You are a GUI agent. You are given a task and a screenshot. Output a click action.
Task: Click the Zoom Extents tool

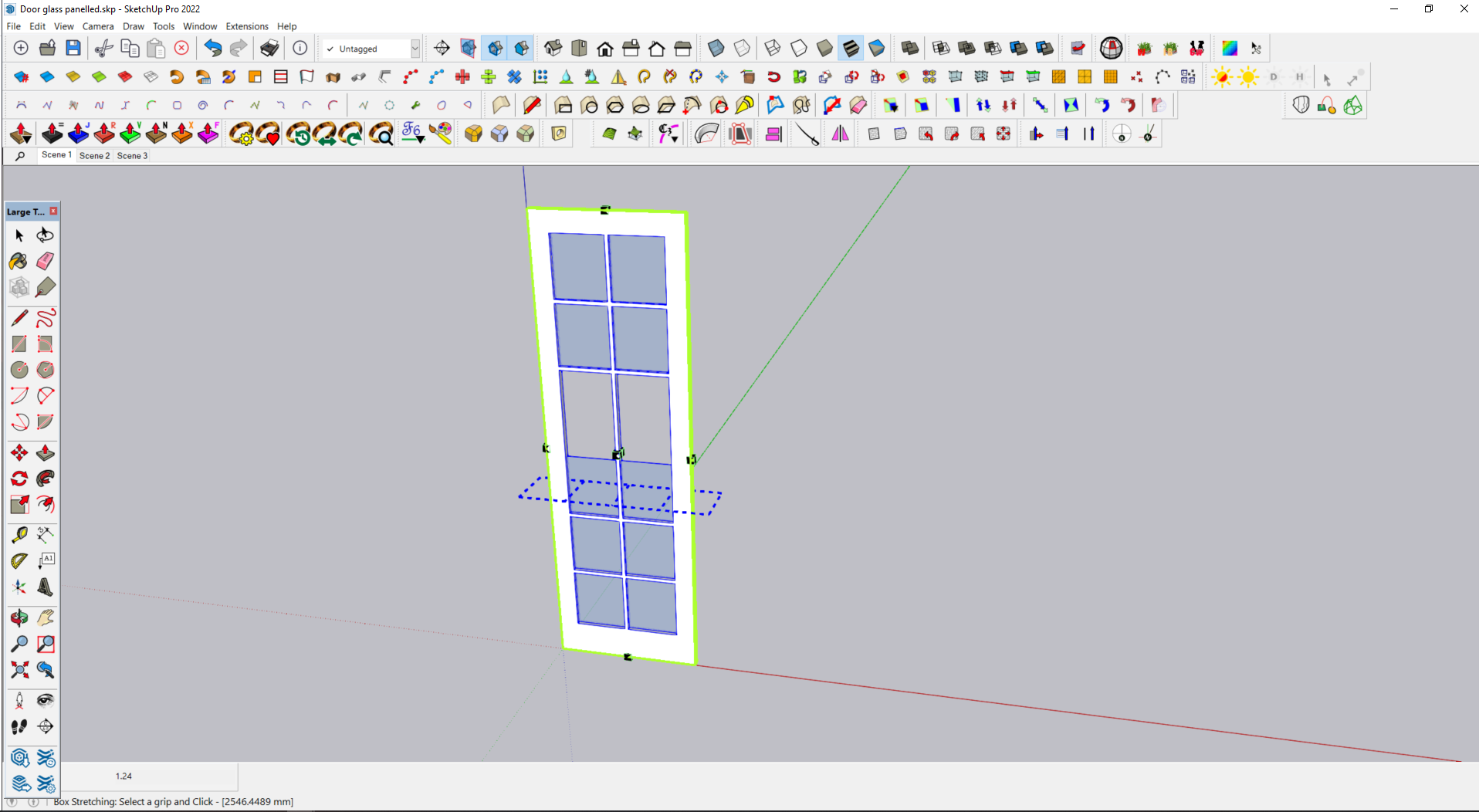pyautogui.click(x=19, y=669)
